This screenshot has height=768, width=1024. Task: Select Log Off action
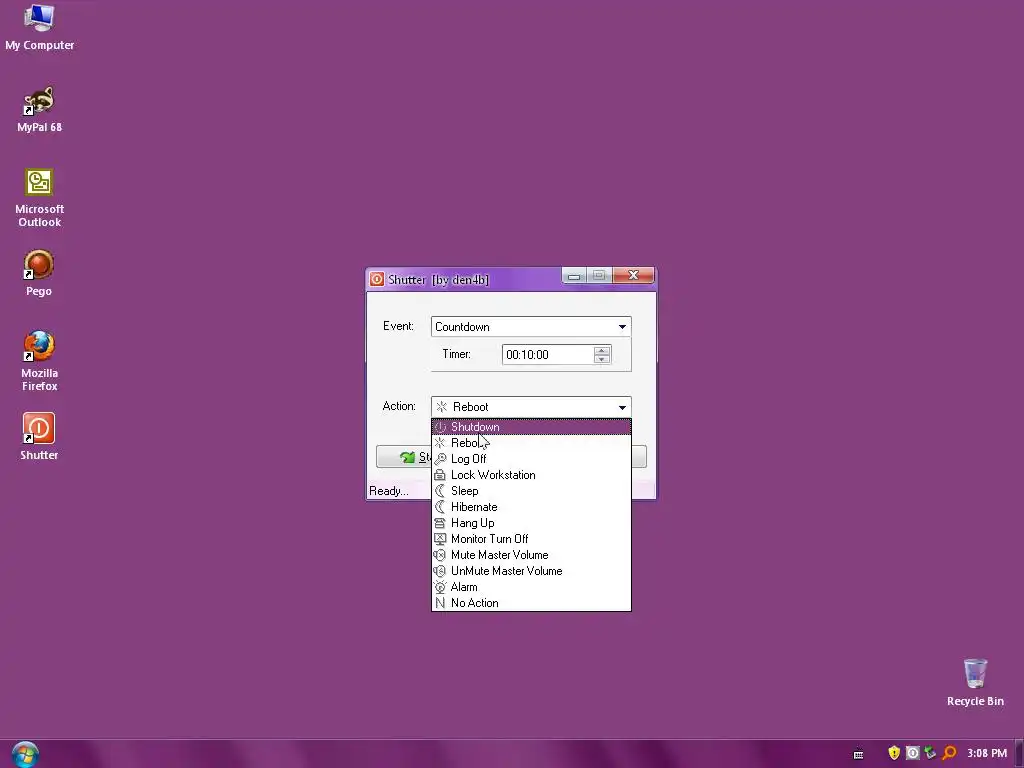coord(531,458)
